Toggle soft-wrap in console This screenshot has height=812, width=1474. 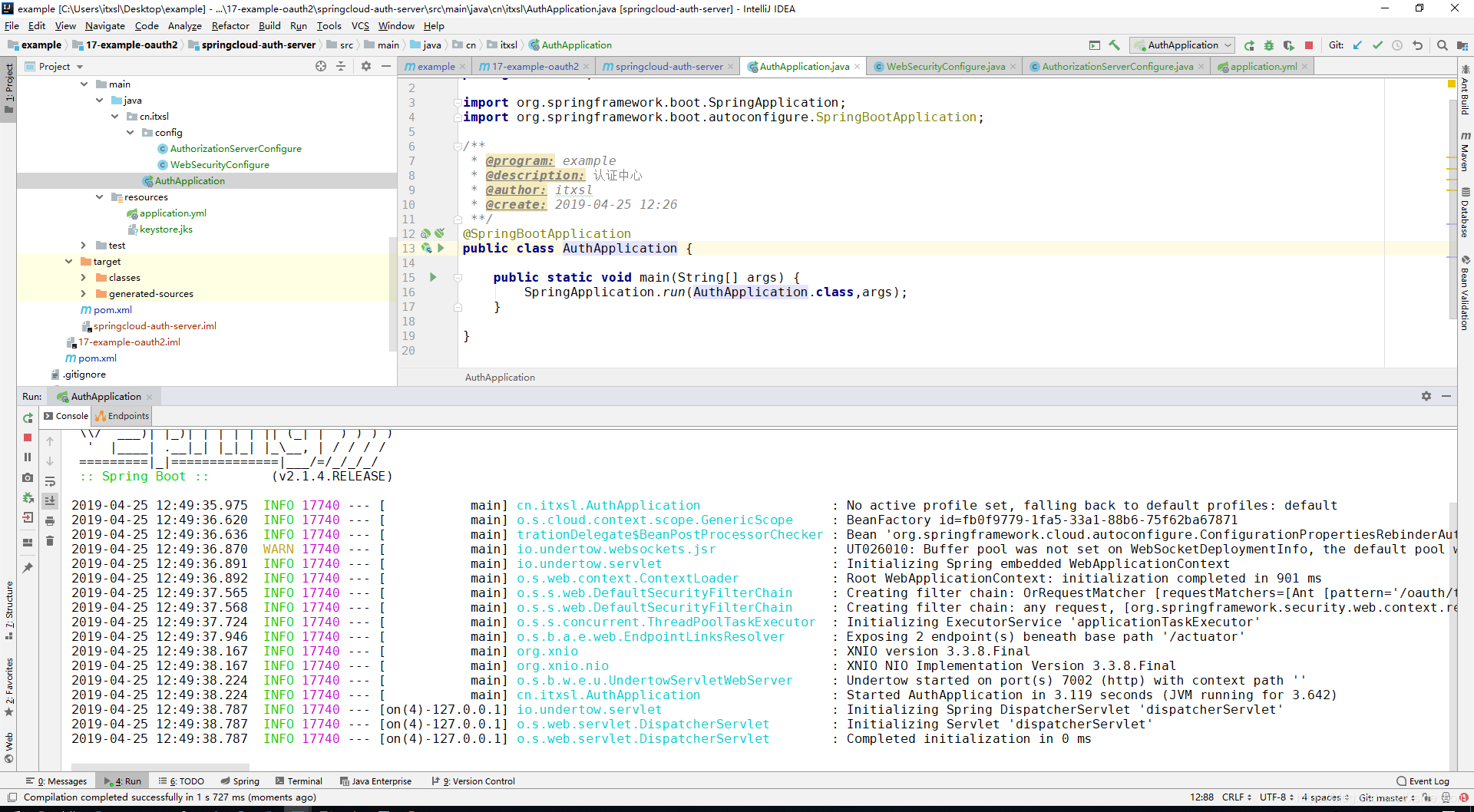(50, 481)
